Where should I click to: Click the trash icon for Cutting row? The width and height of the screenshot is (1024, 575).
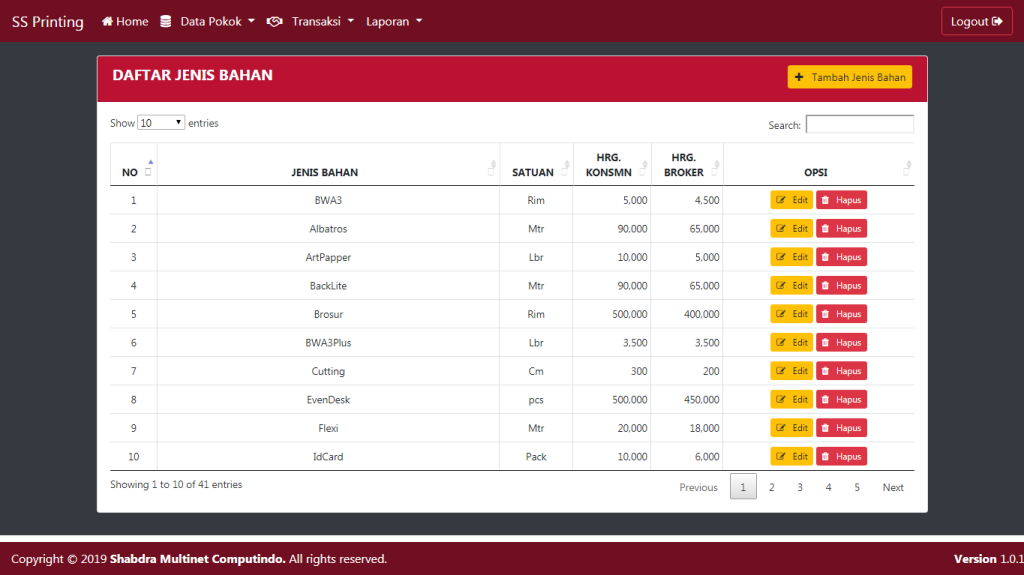tap(825, 370)
